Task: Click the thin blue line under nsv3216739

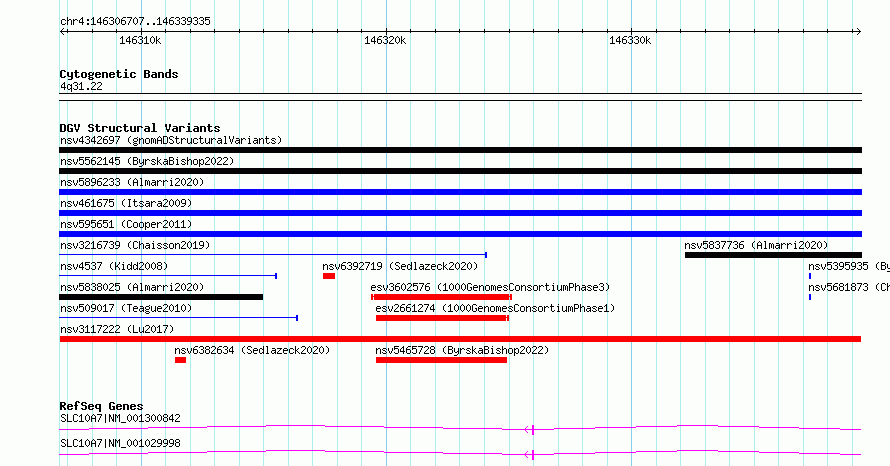Action: (x=273, y=255)
